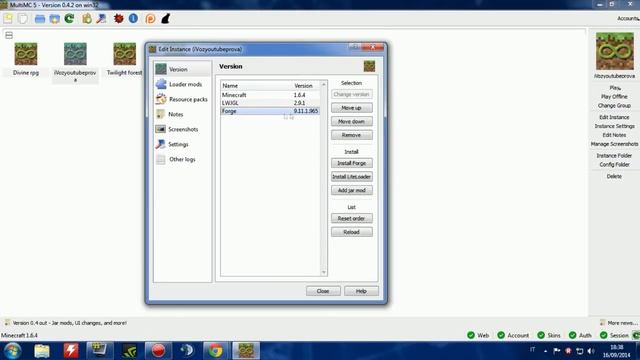Click the Move up button

click(351, 108)
